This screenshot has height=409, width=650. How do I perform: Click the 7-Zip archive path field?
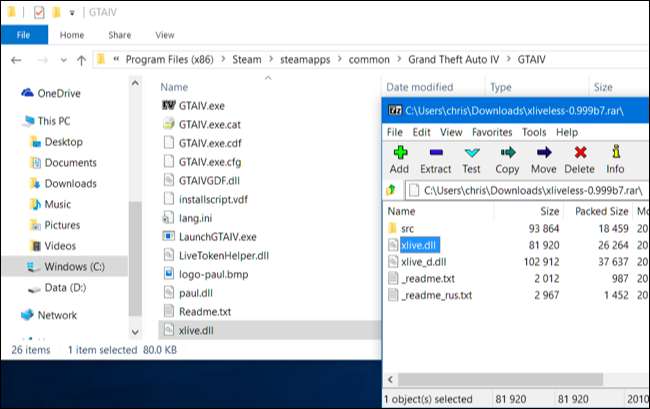(520, 189)
